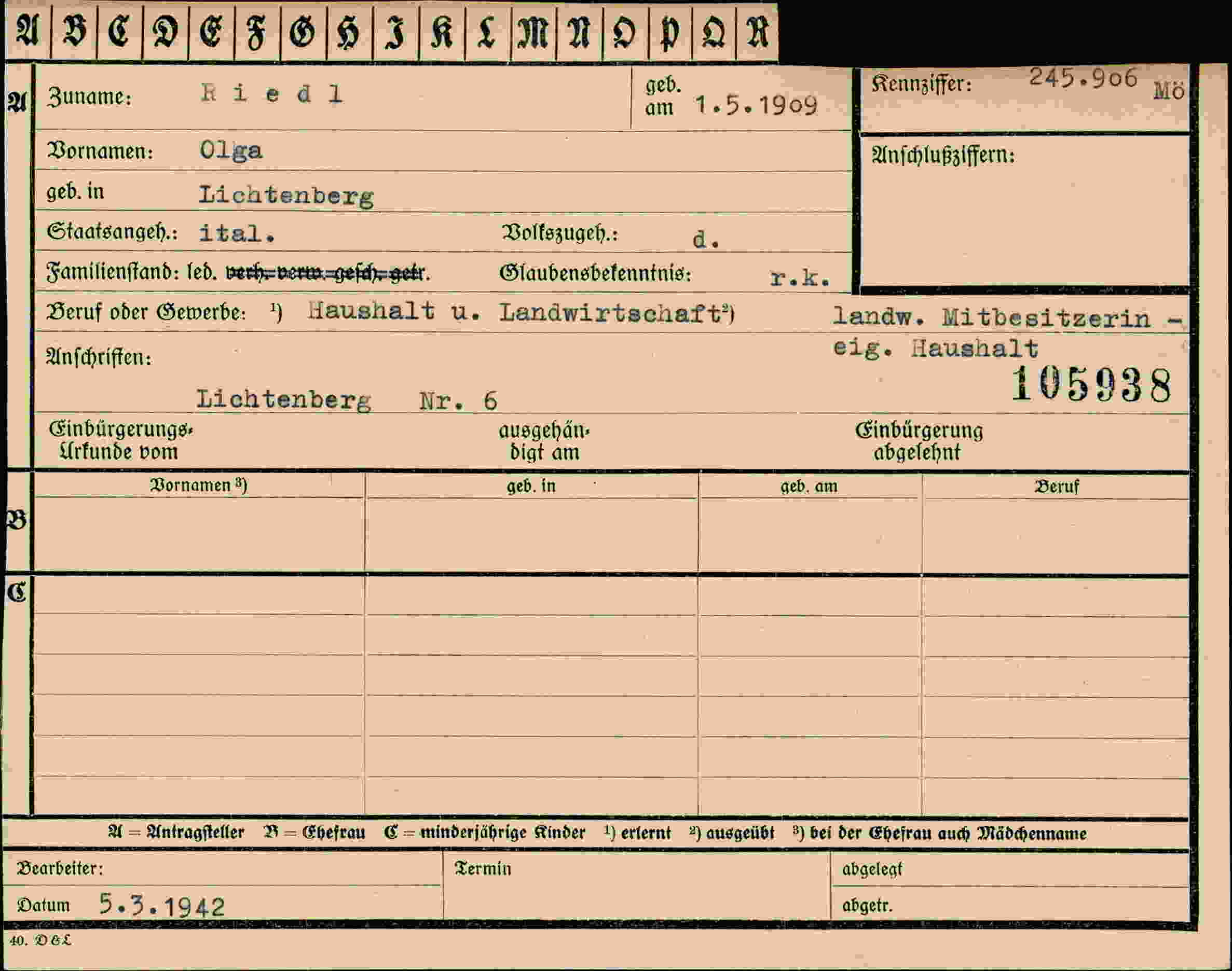
Task: Select index tab letter K
Action: [442, 31]
